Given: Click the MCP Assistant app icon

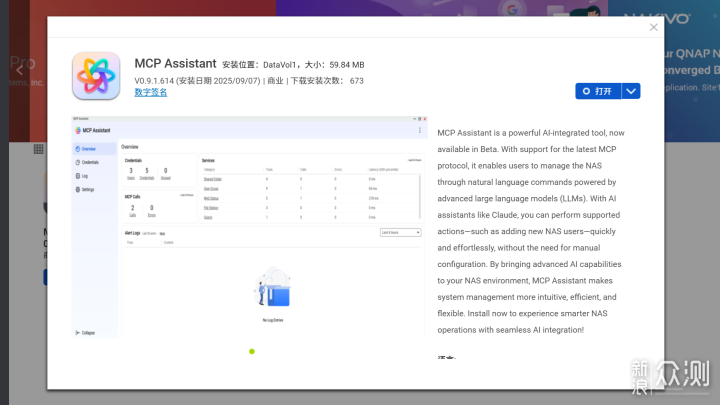Looking at the screenshot, I should pyautogui.click(x=96, y=76).
